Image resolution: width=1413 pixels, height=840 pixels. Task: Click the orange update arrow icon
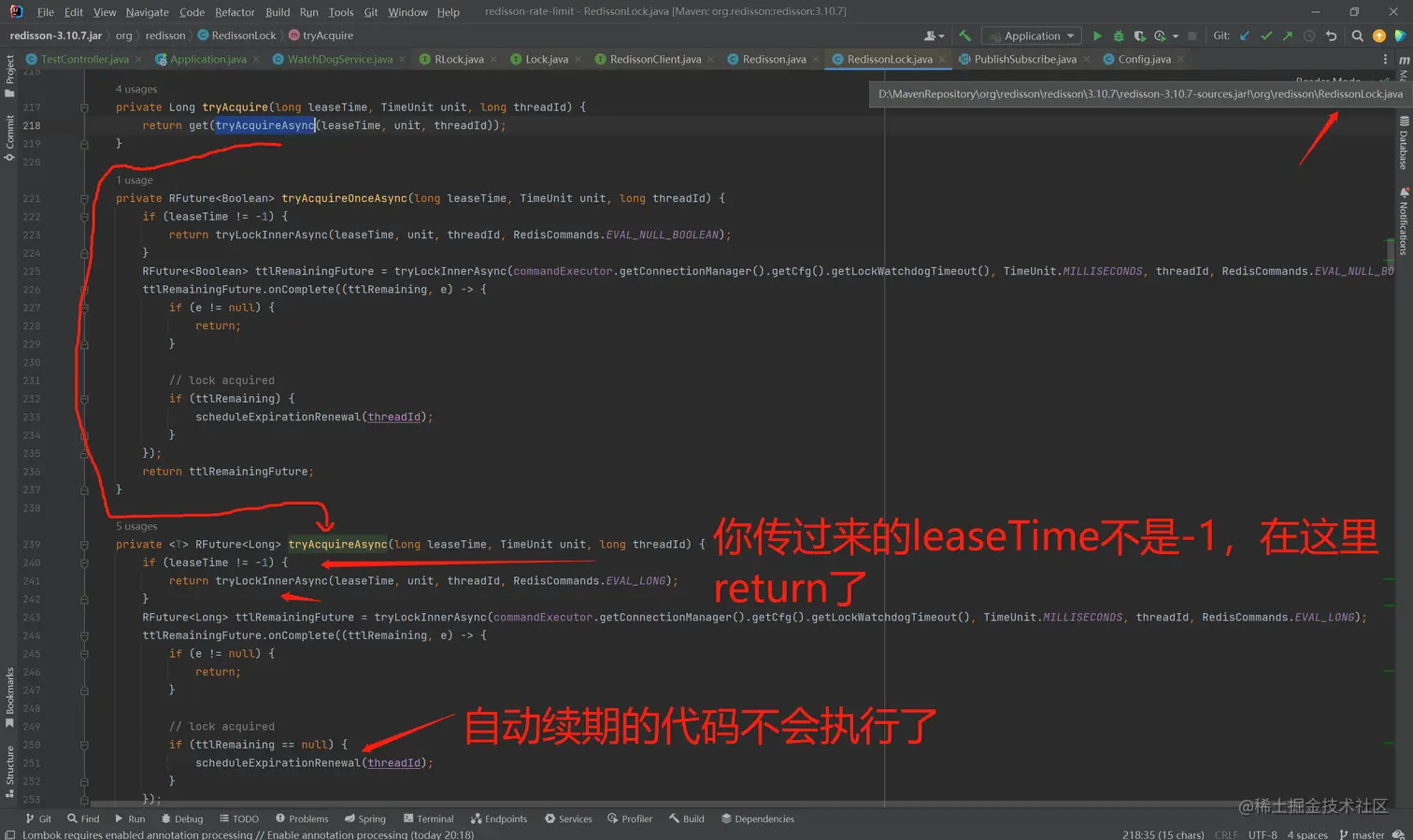1379,36
